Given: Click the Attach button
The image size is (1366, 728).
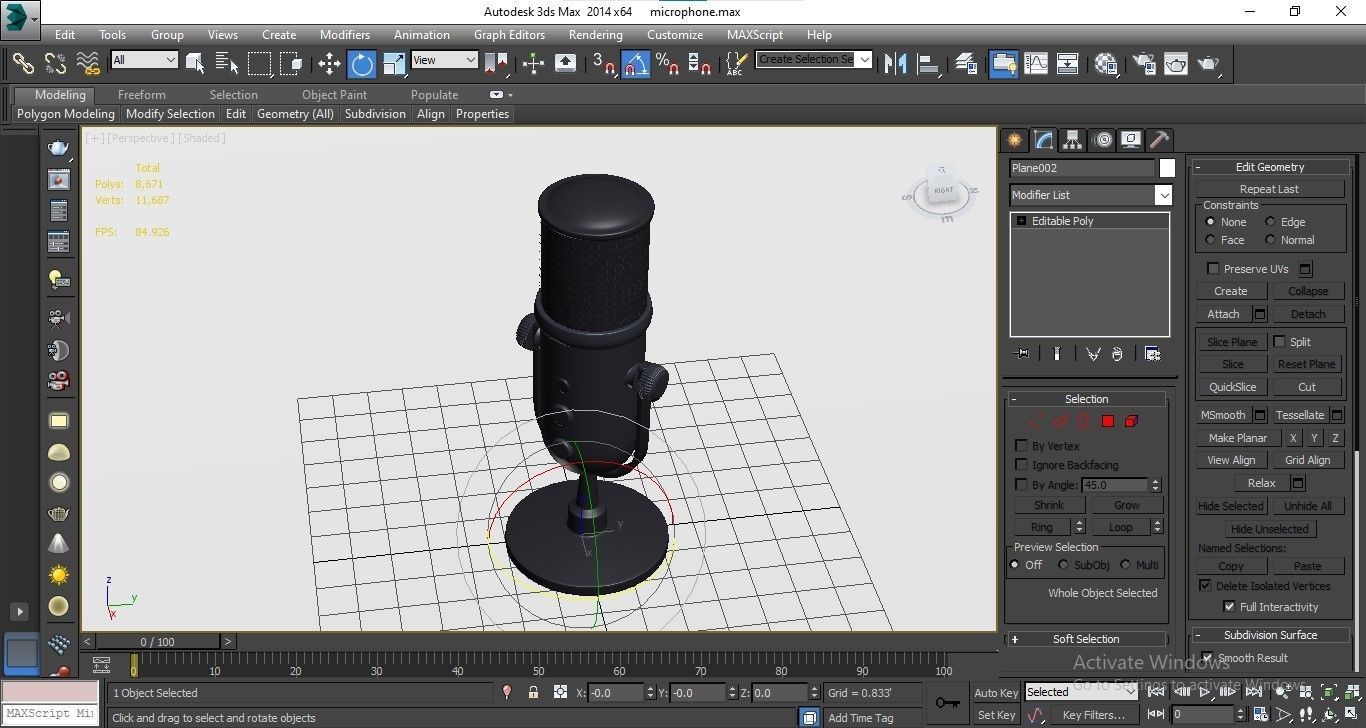Looking at the screenshot, I should [1223, 314].
